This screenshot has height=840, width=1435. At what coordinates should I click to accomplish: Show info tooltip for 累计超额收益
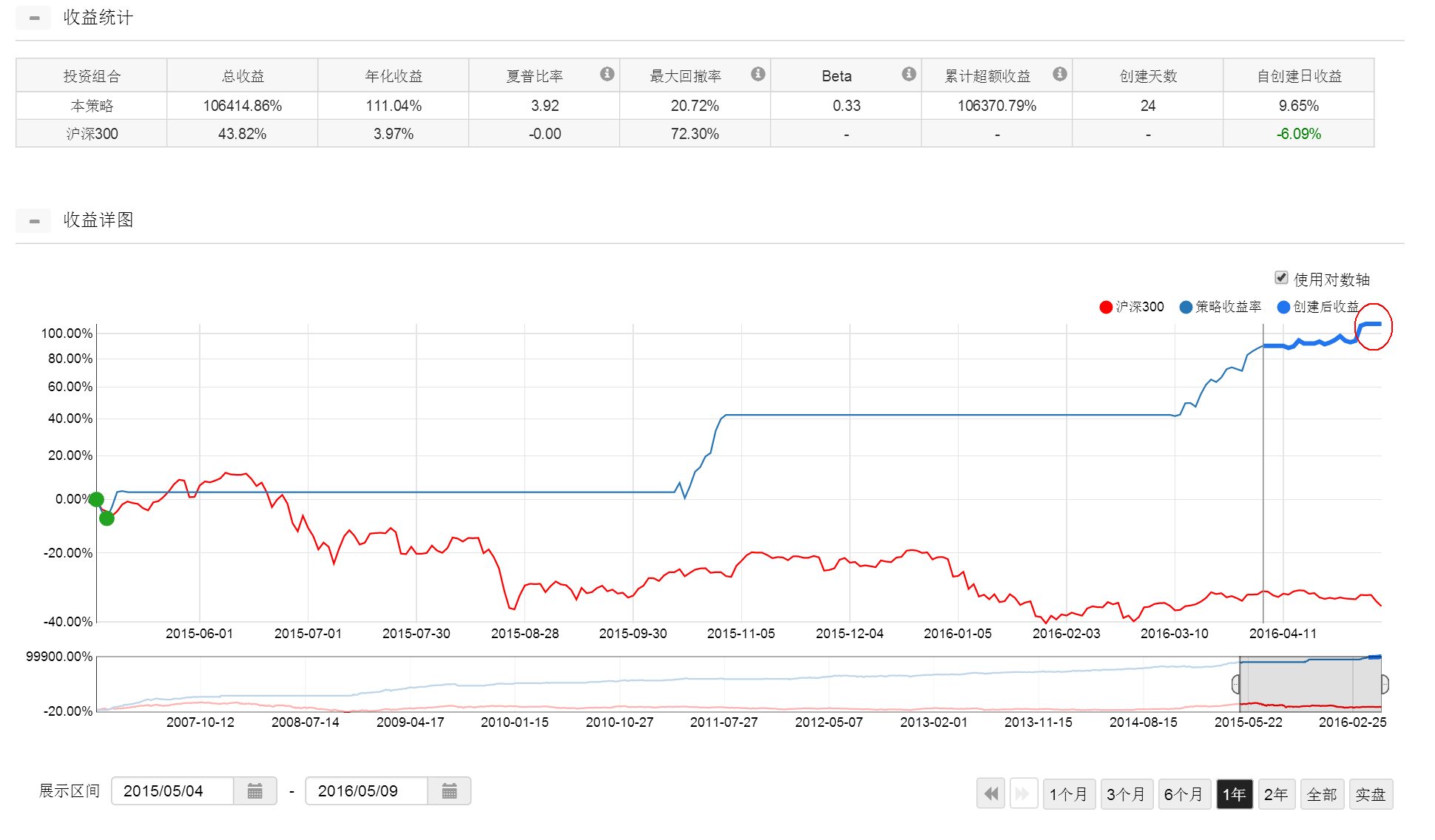point(1060,74)
